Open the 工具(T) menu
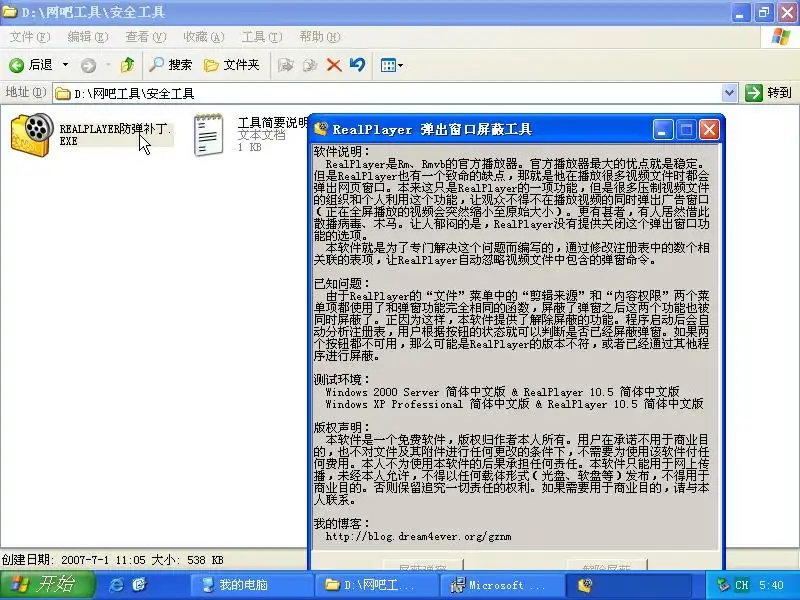 click(x=262, y=37)
